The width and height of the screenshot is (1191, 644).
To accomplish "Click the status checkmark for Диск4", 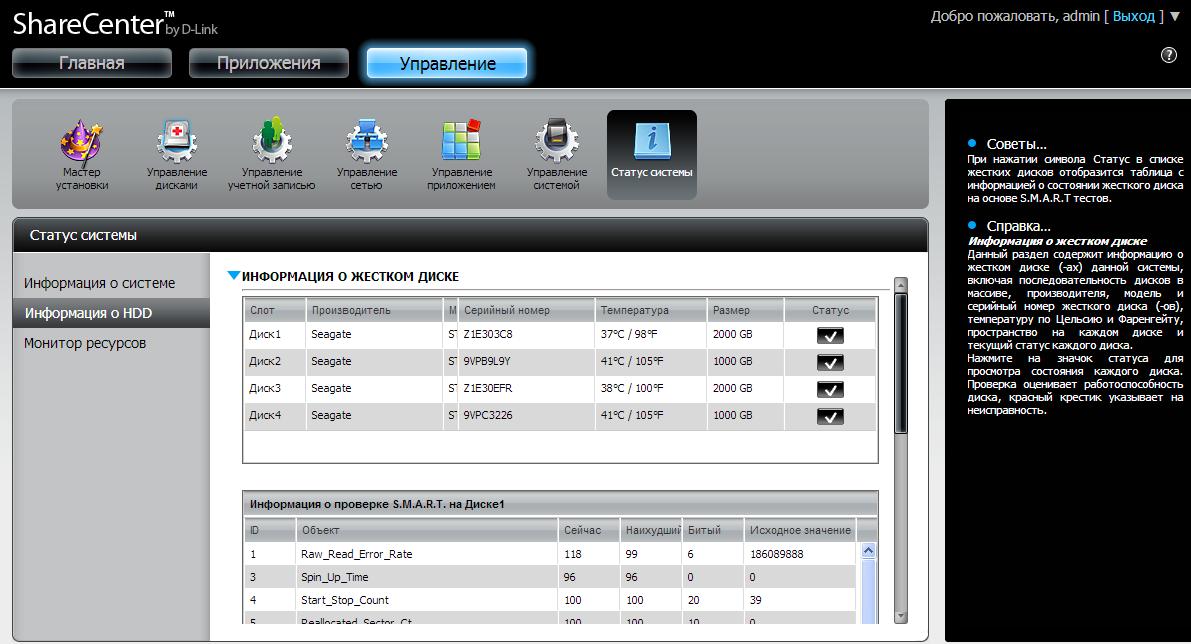I will pyautogui.click(x=829, y=416).
